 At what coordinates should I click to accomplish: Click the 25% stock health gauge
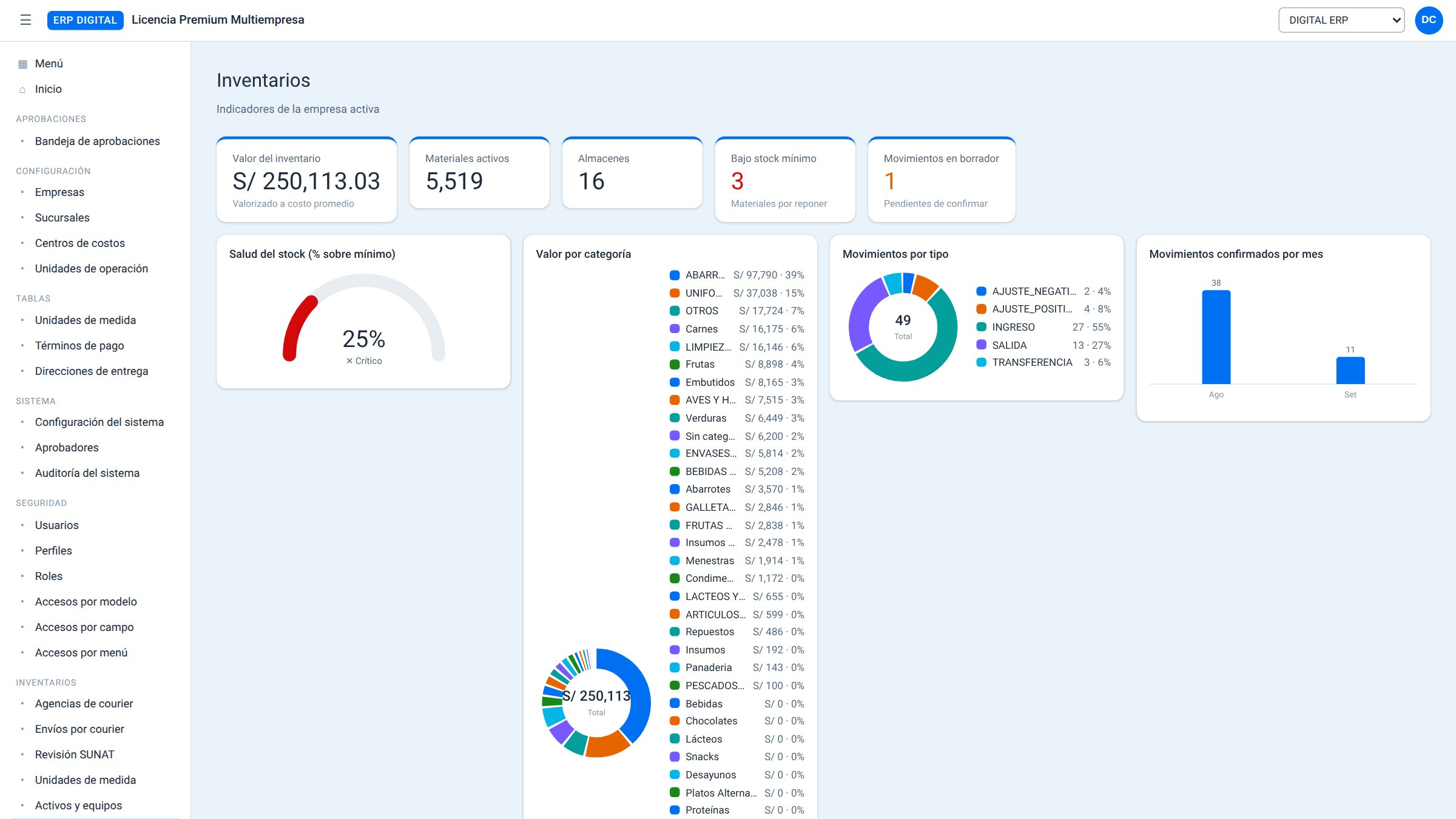pos(364,318)
